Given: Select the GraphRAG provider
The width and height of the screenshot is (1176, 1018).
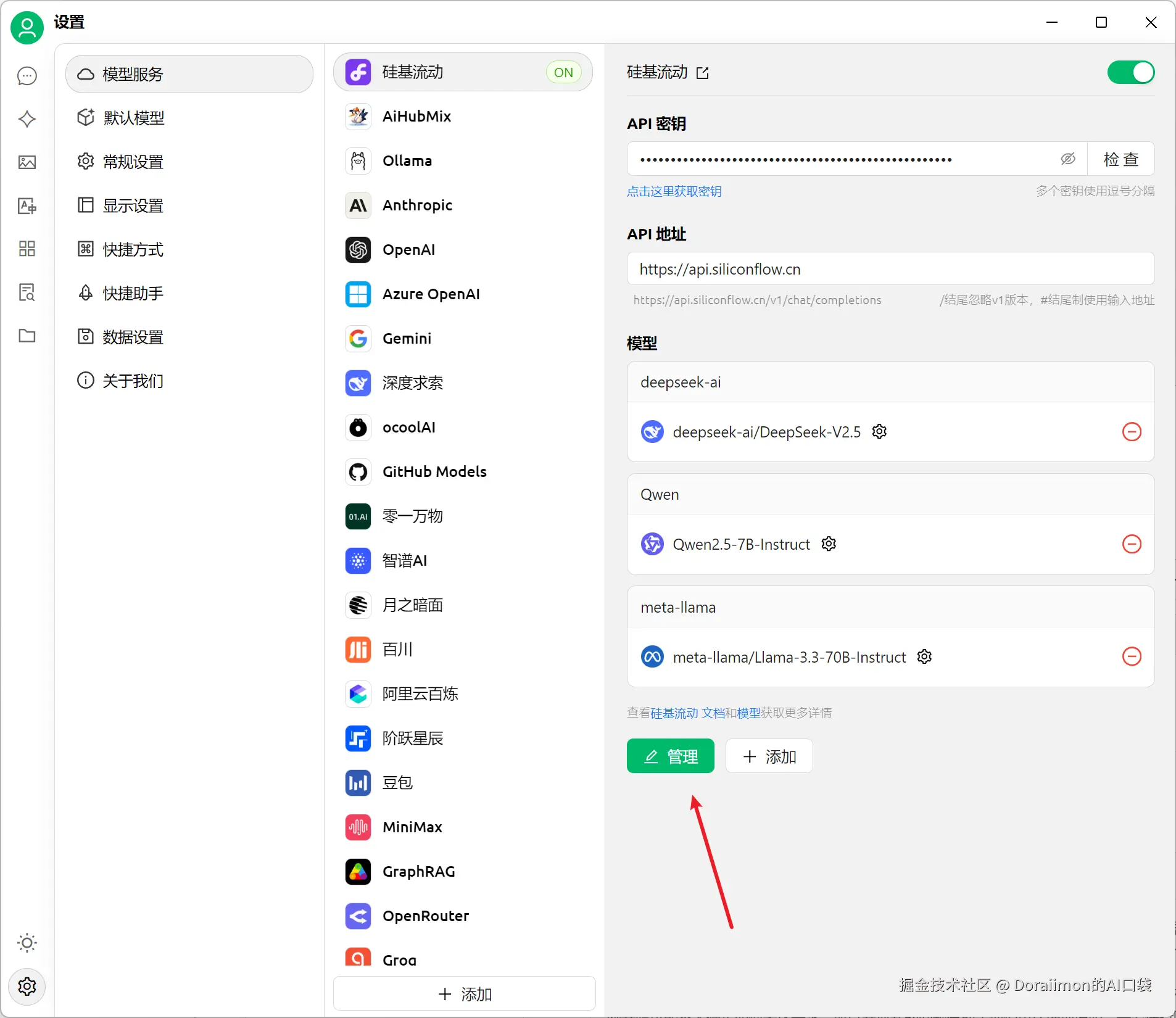Looking at the screenshot, I should tap(463, 872).
